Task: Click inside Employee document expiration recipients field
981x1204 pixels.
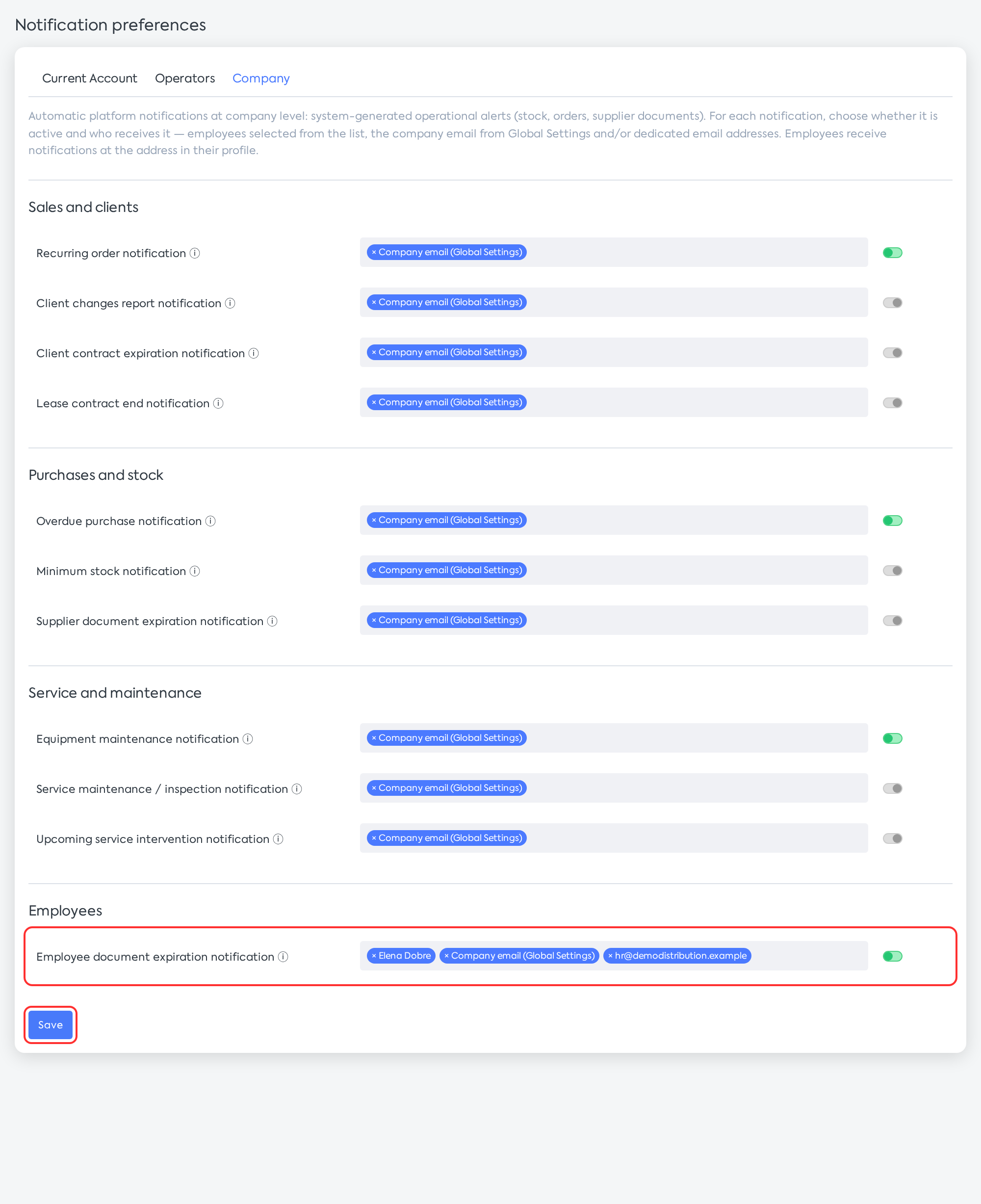Action: 614,956
